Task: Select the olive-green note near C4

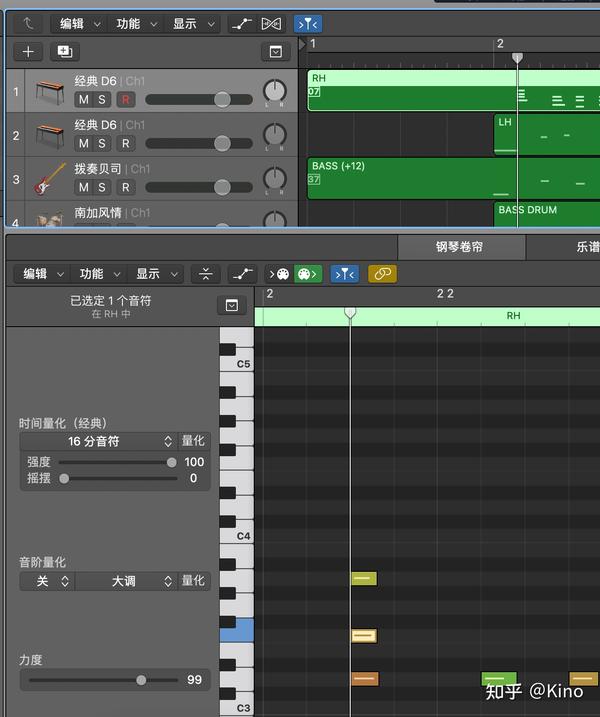Action: coord(364,578)
